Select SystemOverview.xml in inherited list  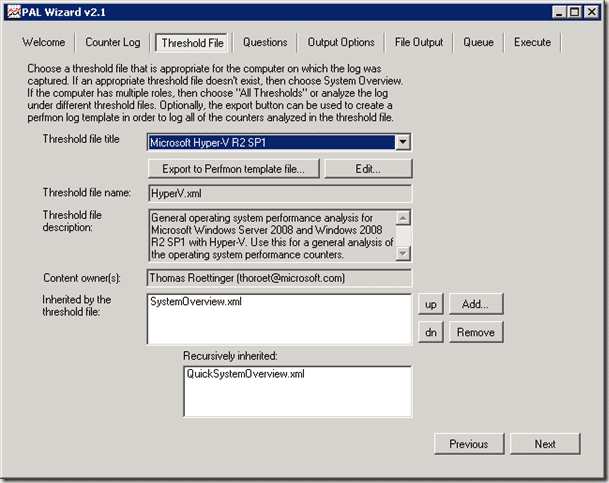tap(196, 301)
